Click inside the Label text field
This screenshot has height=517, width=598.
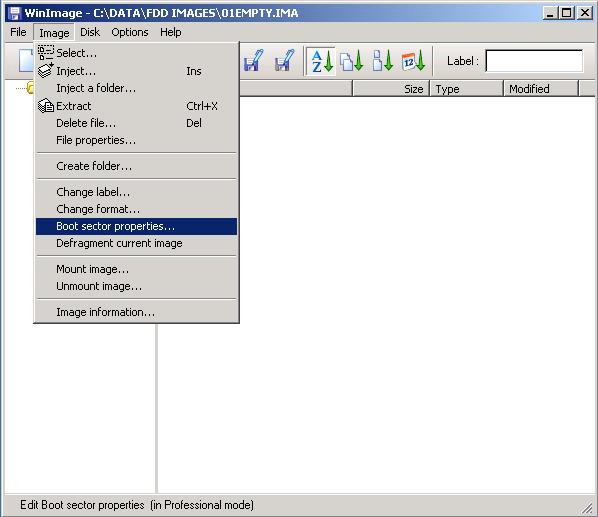click(x=534, y=61)
